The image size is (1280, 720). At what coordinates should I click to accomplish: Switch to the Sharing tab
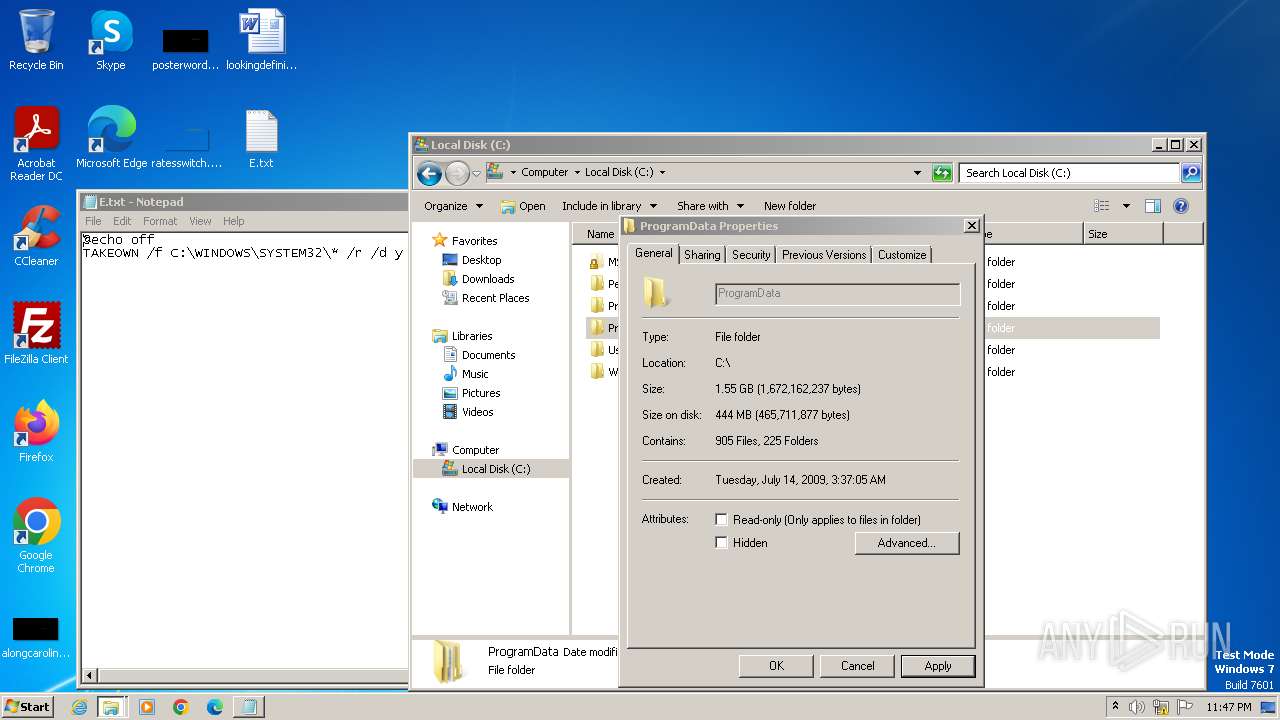[702, 255]
